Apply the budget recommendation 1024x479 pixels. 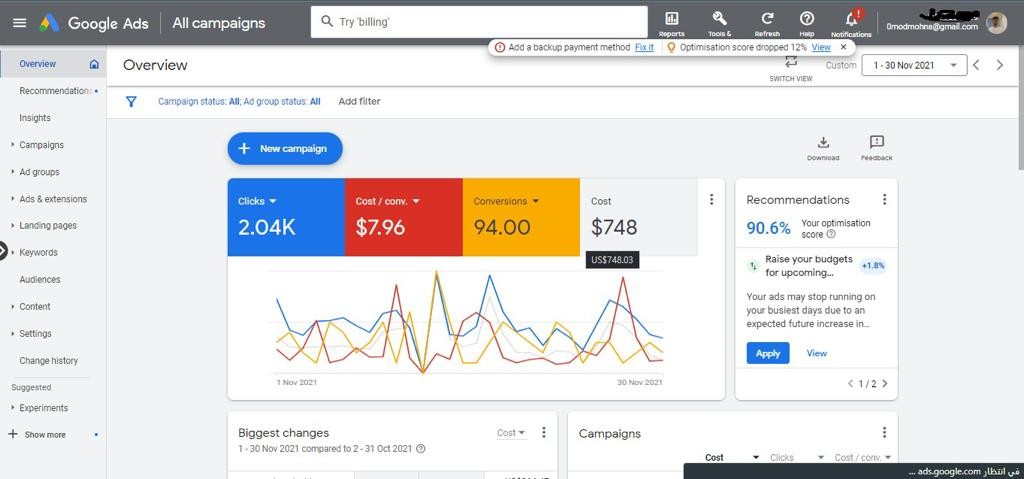(x=768, y=353)
